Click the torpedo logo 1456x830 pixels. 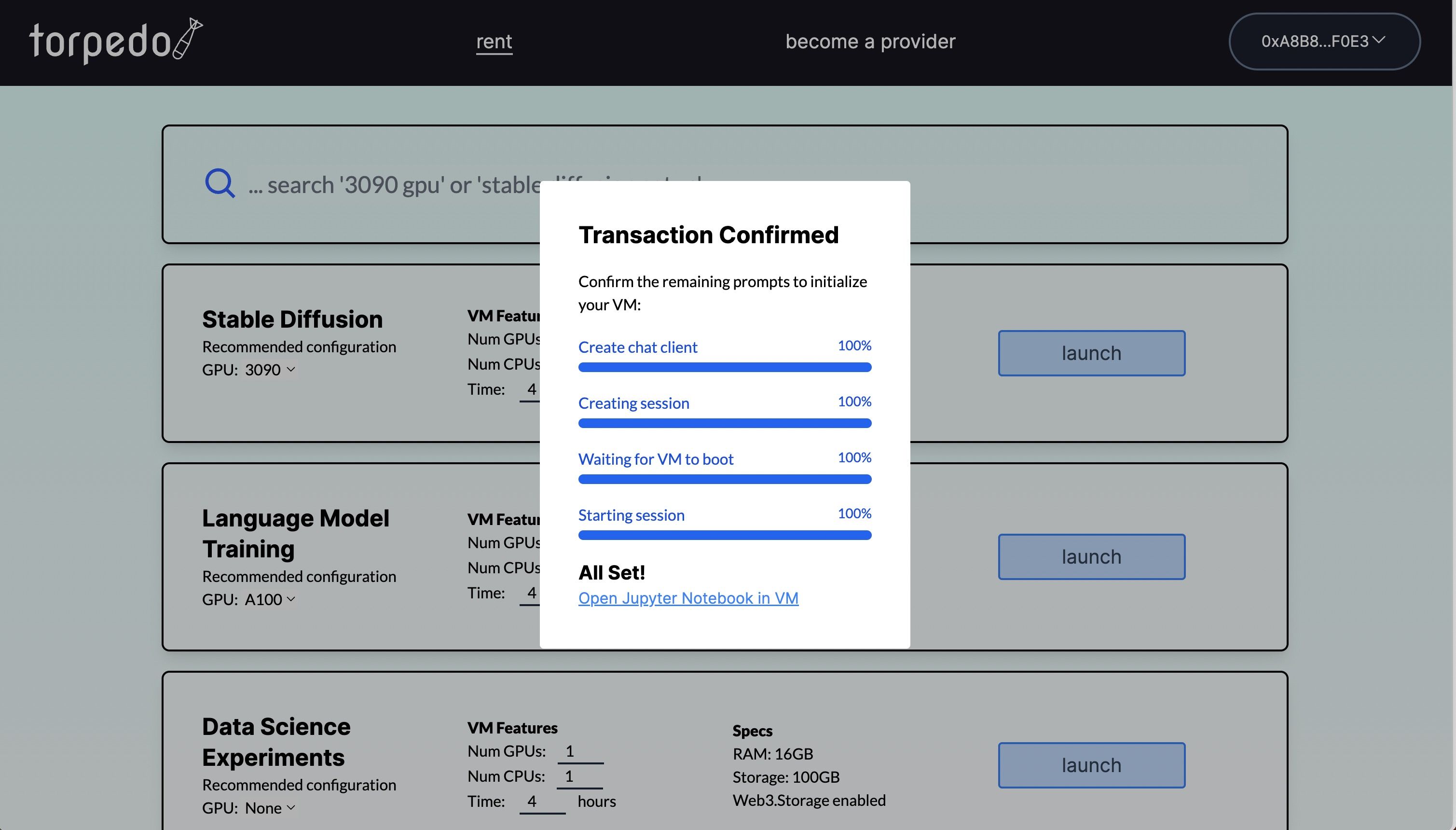[116, 41]
